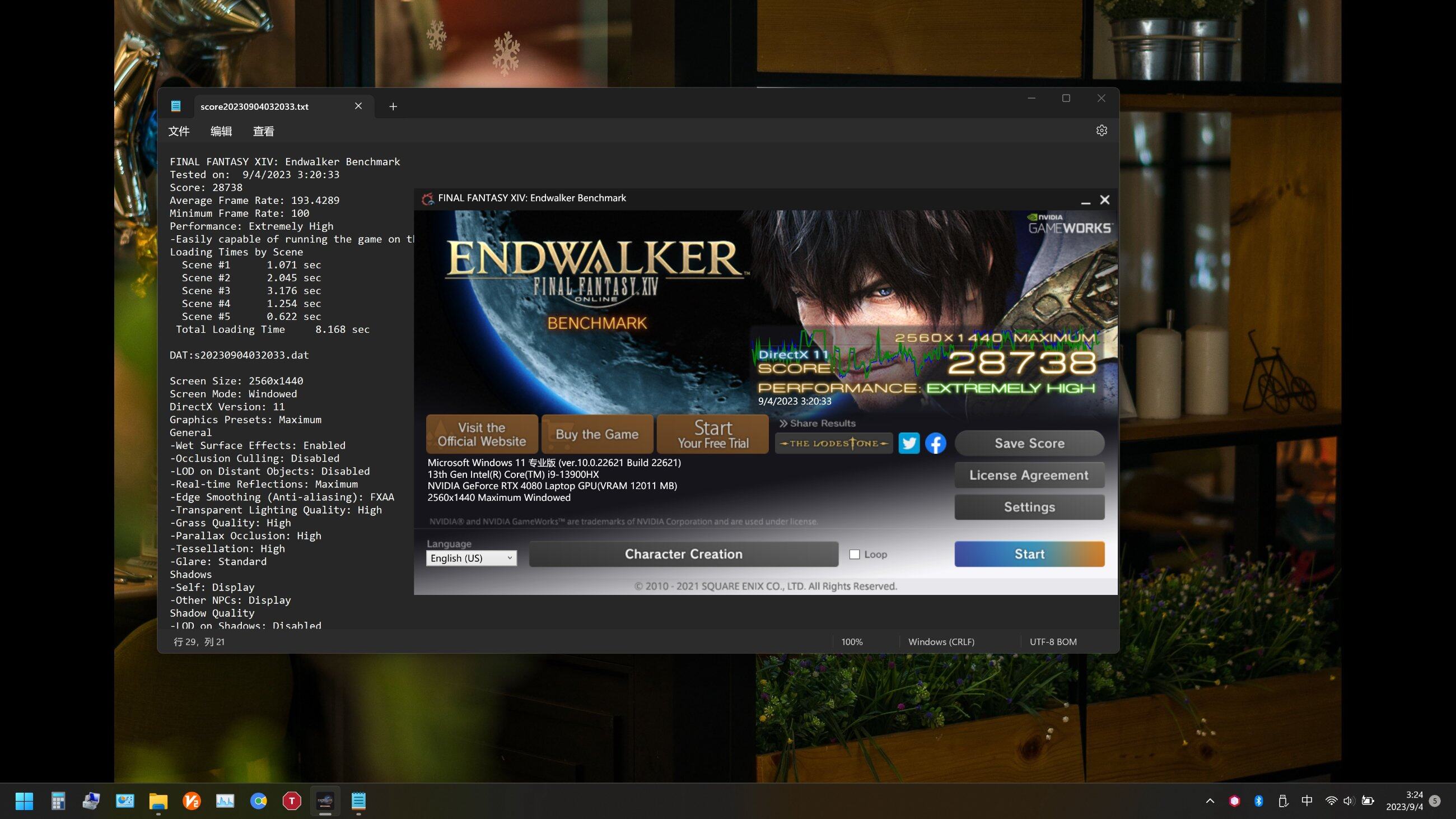This screenshot has width=1456, height=819.
Task: Start the benchmark
Action: (1029, 554)
